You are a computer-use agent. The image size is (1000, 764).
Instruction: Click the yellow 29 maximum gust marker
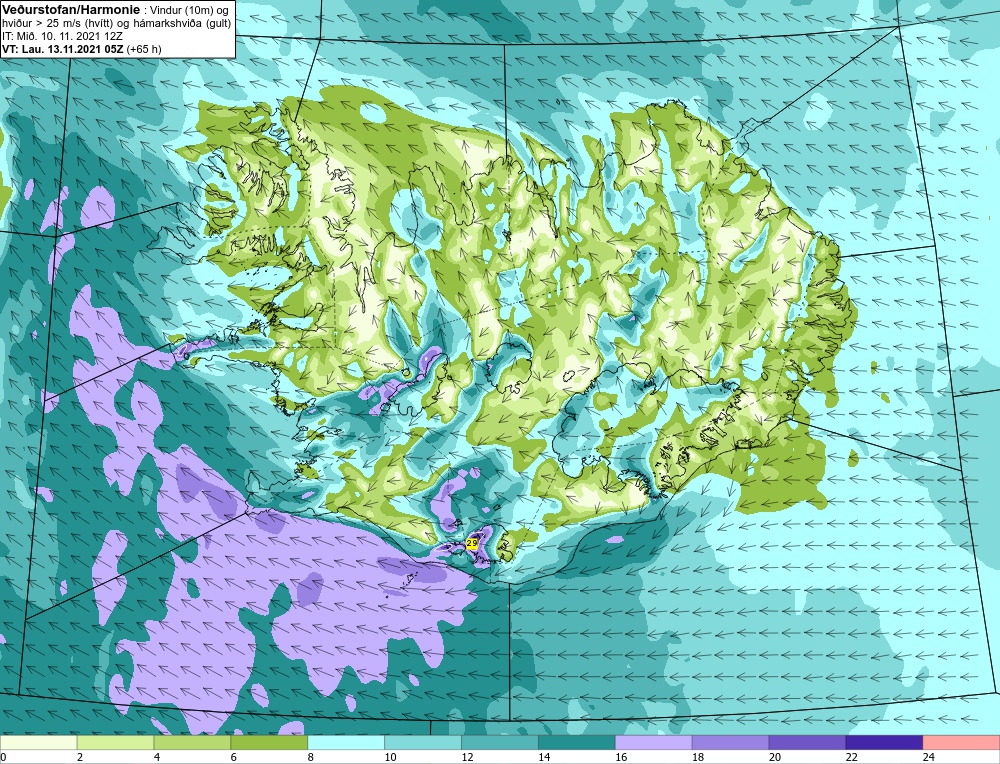[472, 543]
